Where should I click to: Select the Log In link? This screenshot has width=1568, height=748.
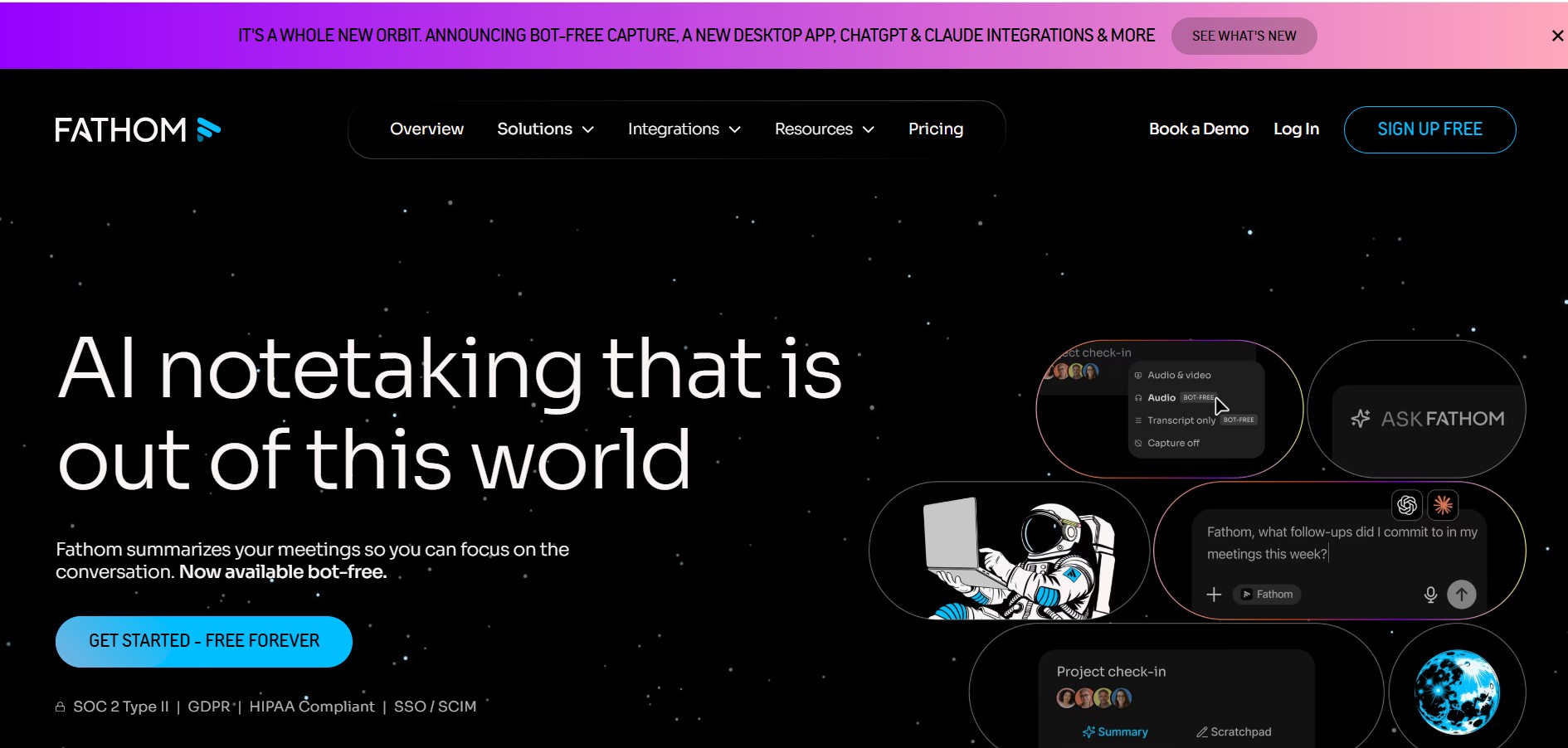point(1296,129)
